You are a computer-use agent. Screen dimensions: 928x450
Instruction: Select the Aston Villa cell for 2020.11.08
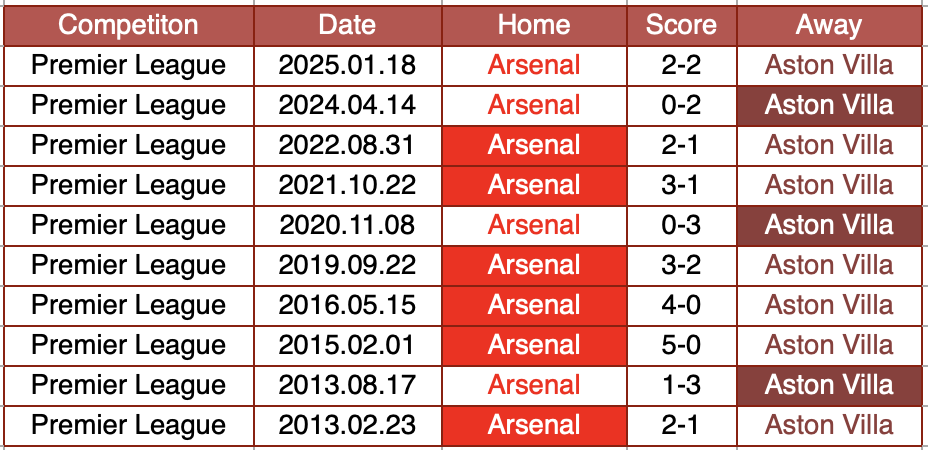coord(829,226)
